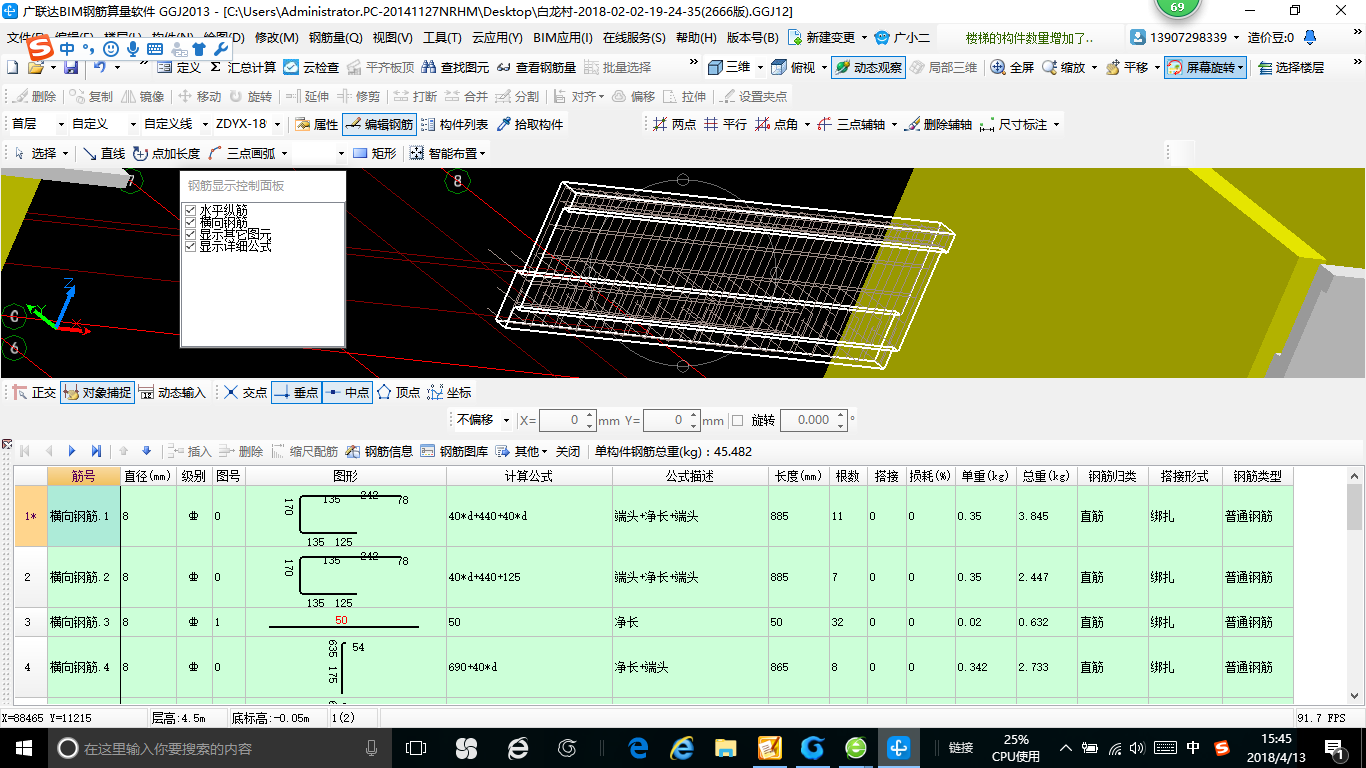The height and width of the screenshot is (768, 1366).
Task: Open 钢筋信息 rebar info
Action: pyautogui.click(x=380, y=451)
